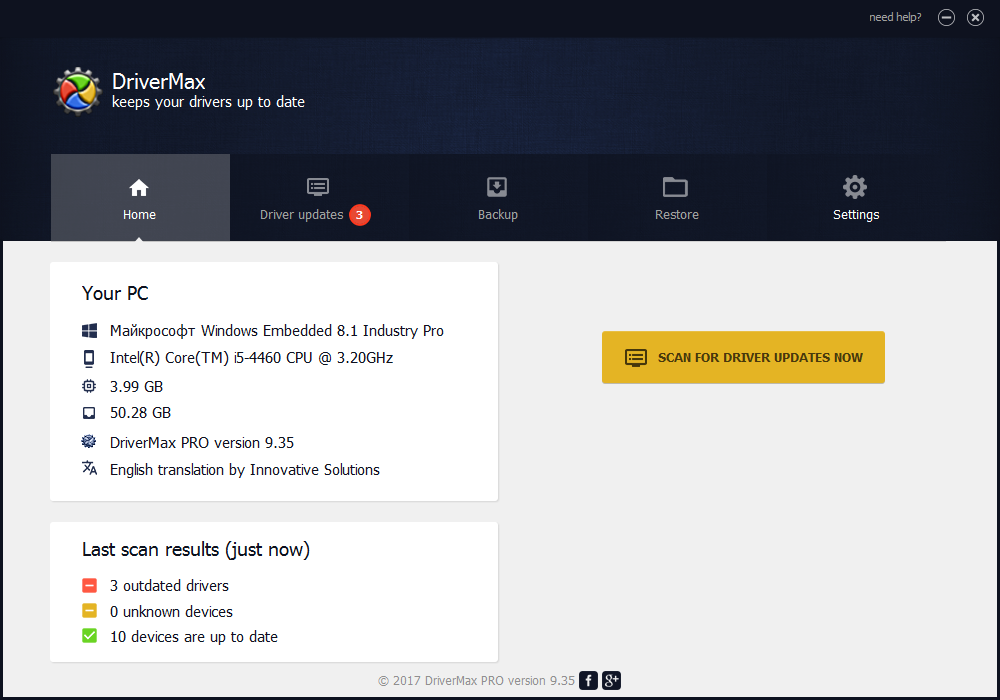Click the 2017 DriverMax PRO copyright footer text

(476, 681)
